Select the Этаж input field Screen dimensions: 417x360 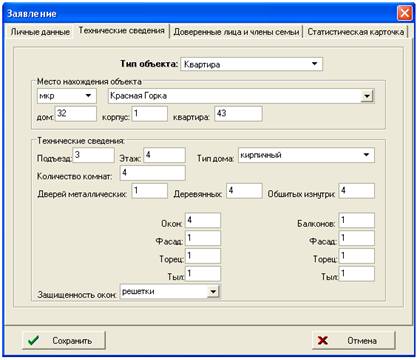(x=164, y=155)
